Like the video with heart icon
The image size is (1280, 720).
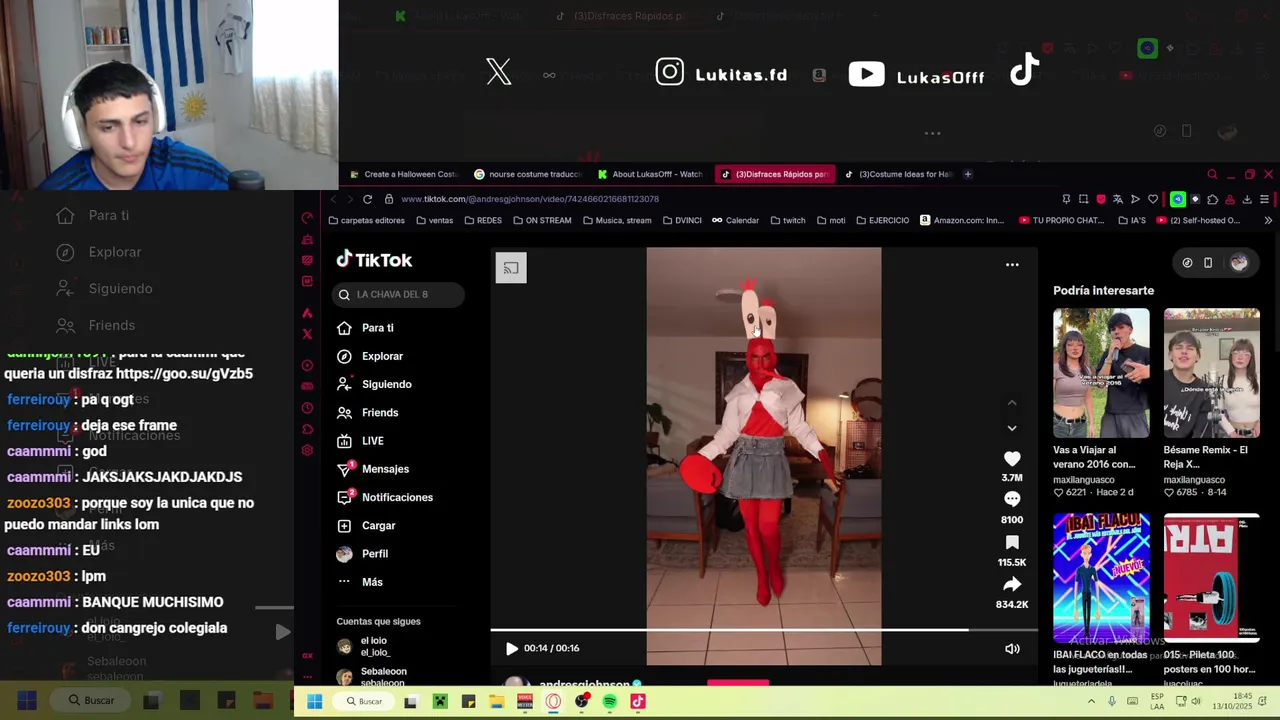(1012, 458)
